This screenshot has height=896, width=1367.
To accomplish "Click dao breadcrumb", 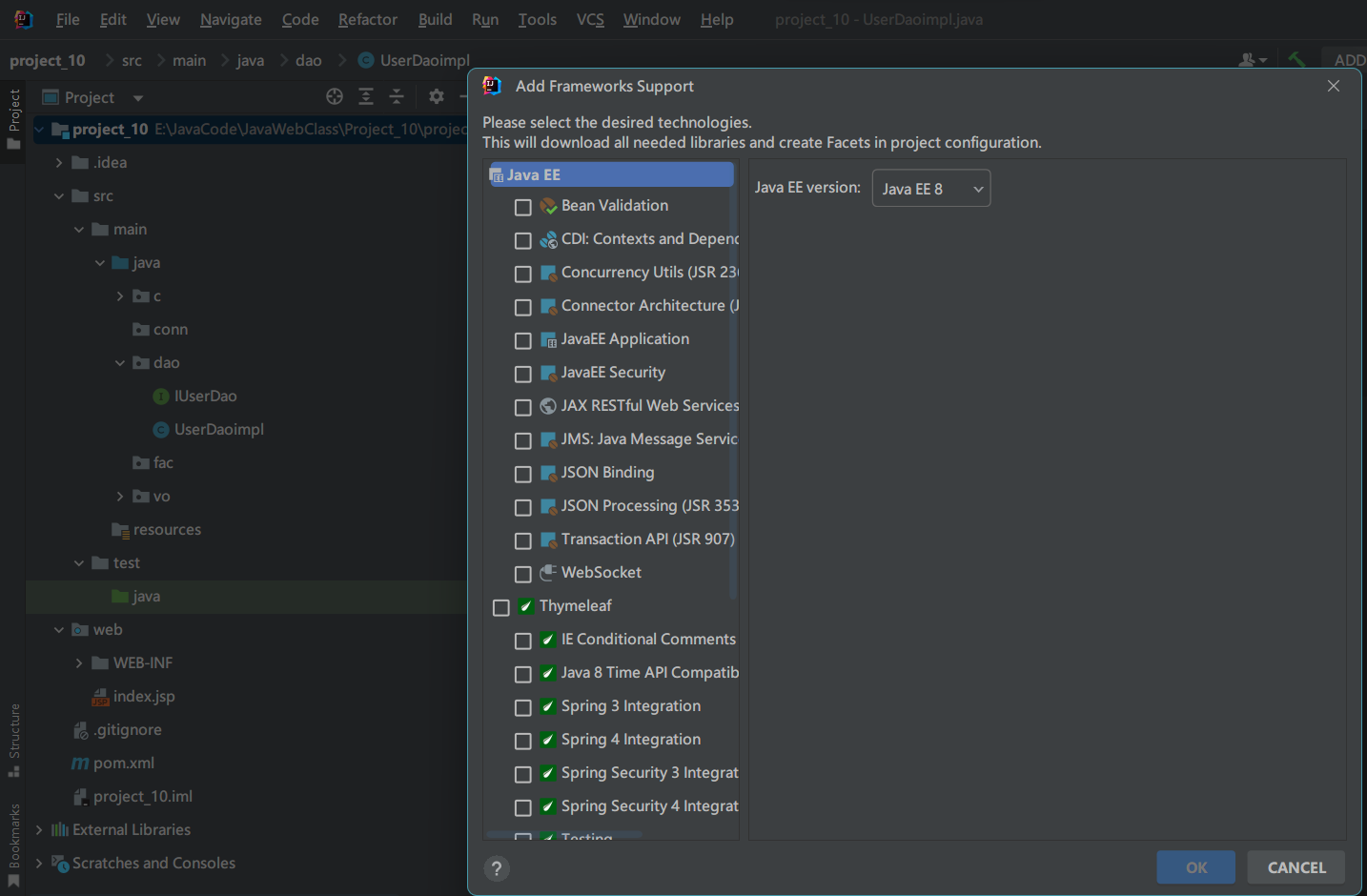I will [x=308, y=60].
